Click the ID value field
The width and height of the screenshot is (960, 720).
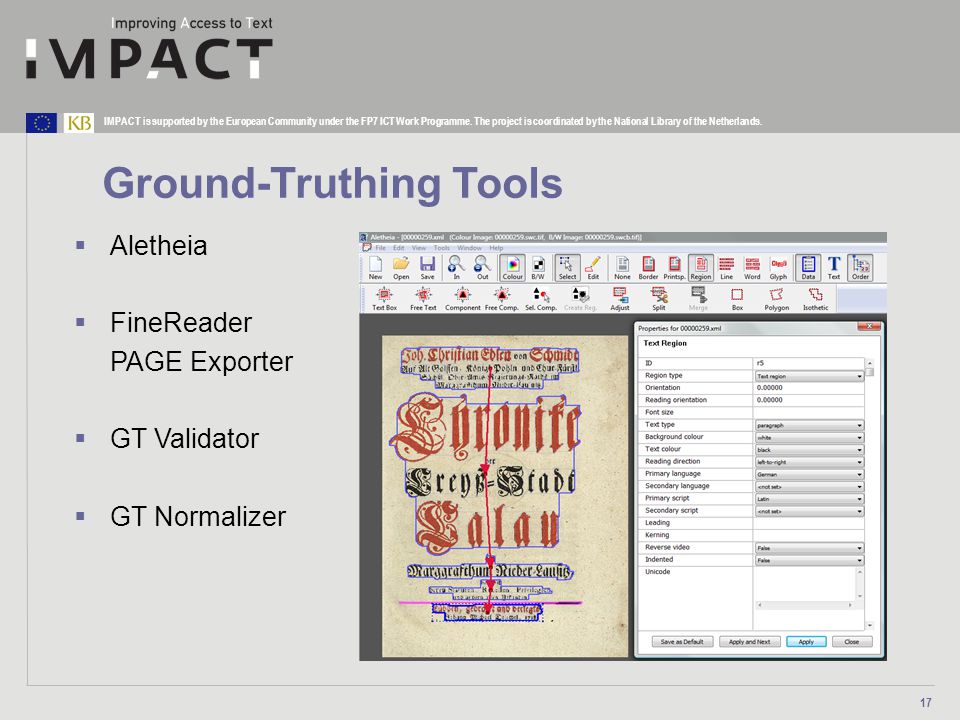808,363
